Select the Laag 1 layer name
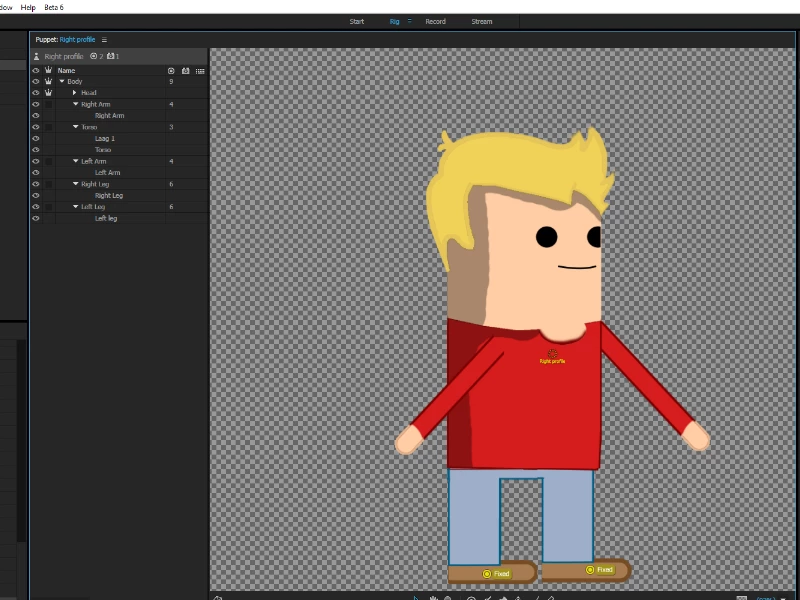 click(x=105, y=138)
